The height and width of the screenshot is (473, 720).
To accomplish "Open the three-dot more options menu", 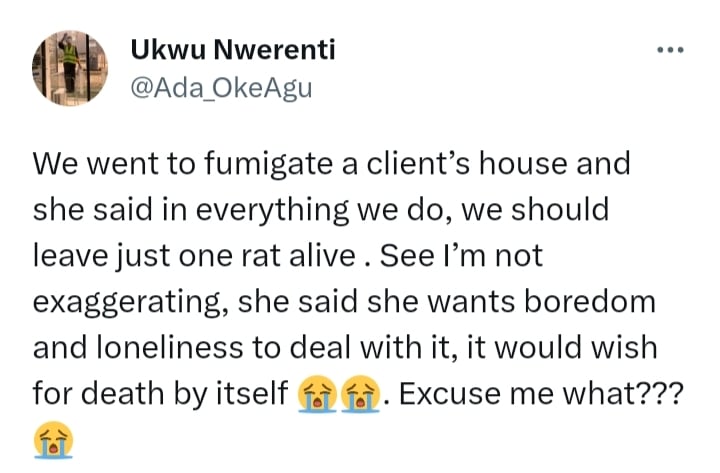I will coord(669,49).
